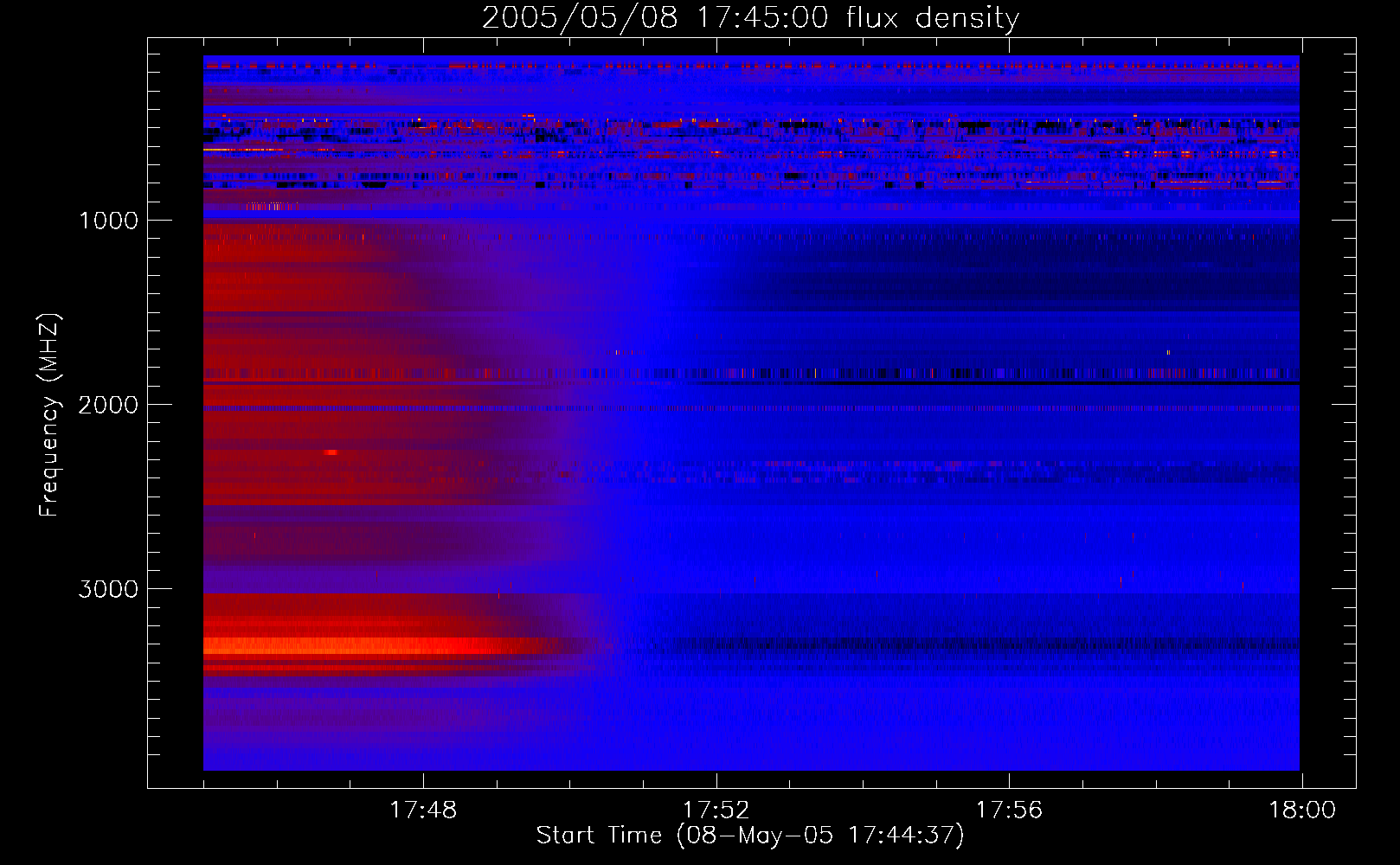Click the '3000' frequency tick label

pyautogui.click(x=108, y=589)
